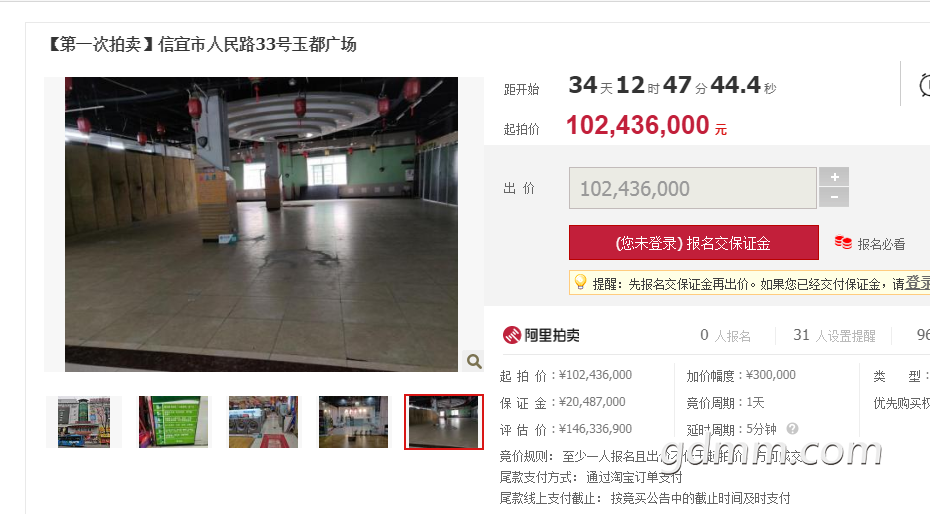
Task: Click the 阿里拍卖 logo
Action: click(541, 335)
